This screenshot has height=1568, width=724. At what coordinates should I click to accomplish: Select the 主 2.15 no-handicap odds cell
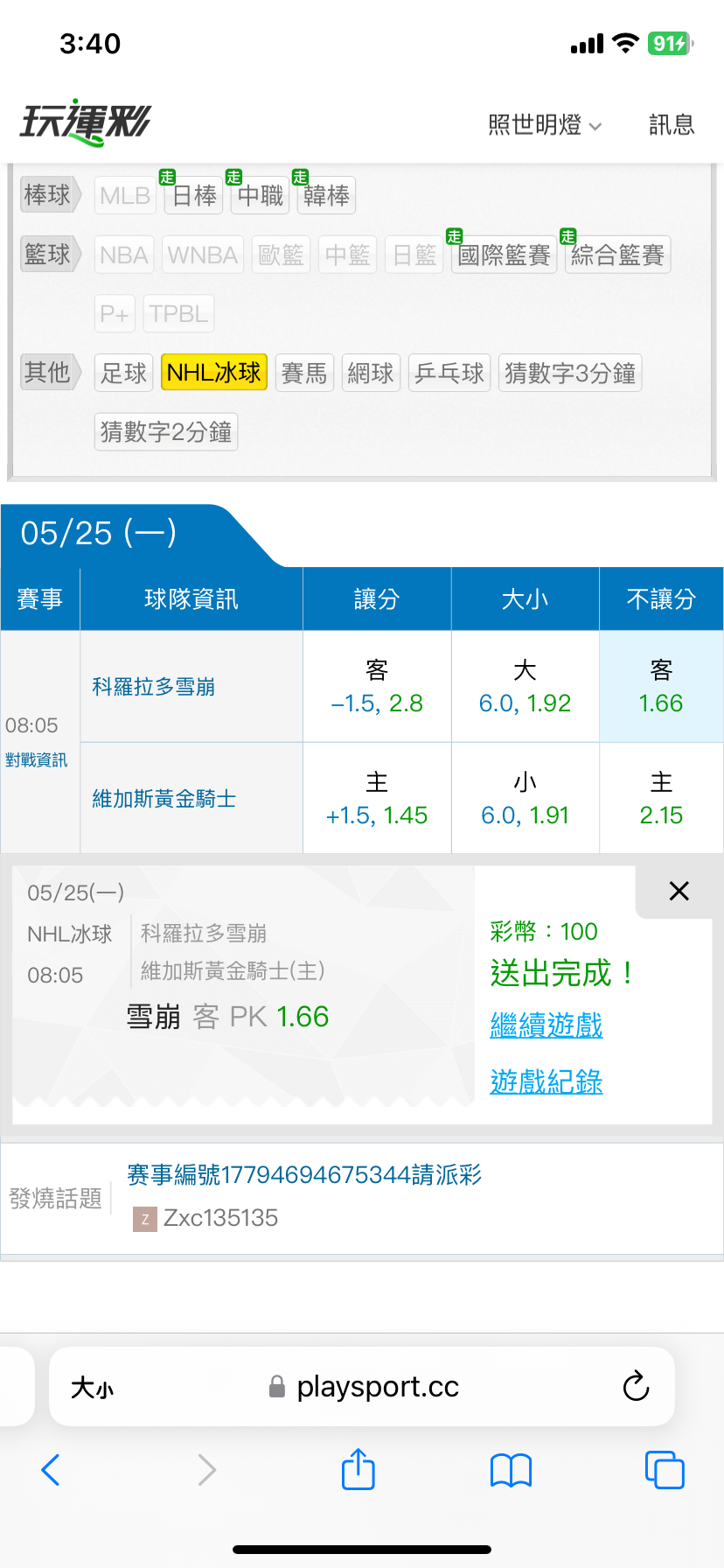(661, 798)
